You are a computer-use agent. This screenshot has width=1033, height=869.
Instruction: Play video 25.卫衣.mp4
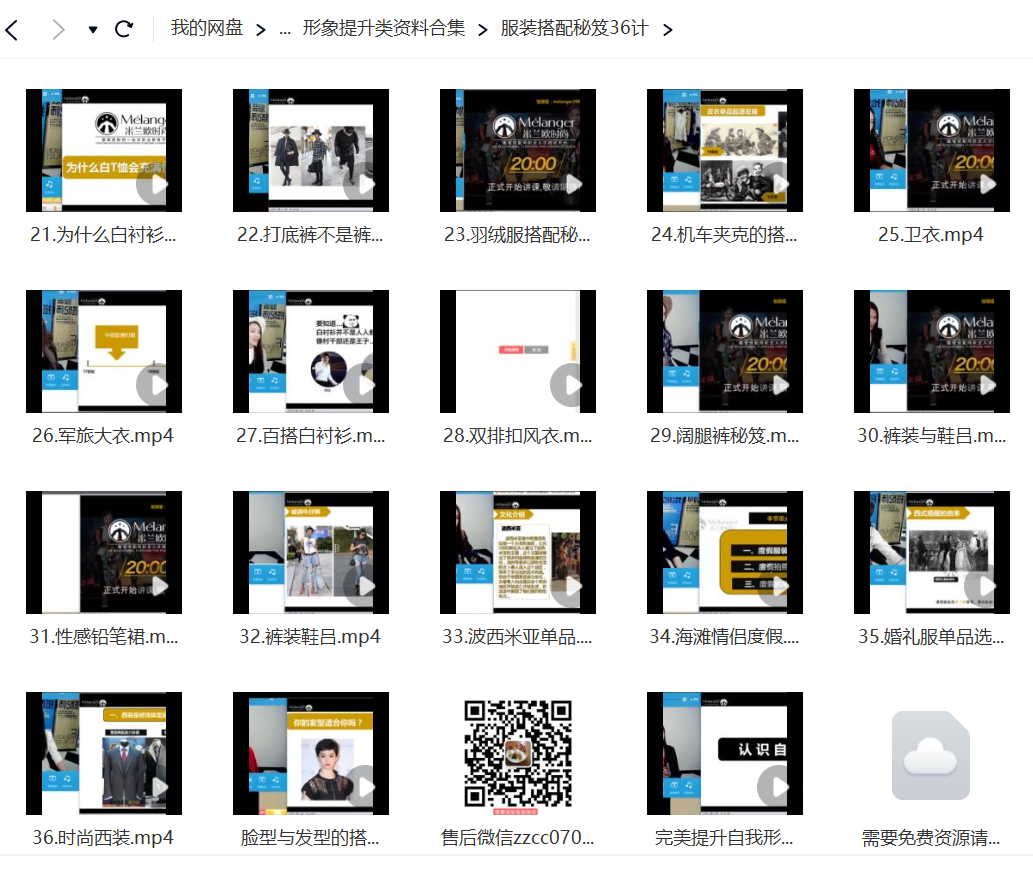click(932, 150)
